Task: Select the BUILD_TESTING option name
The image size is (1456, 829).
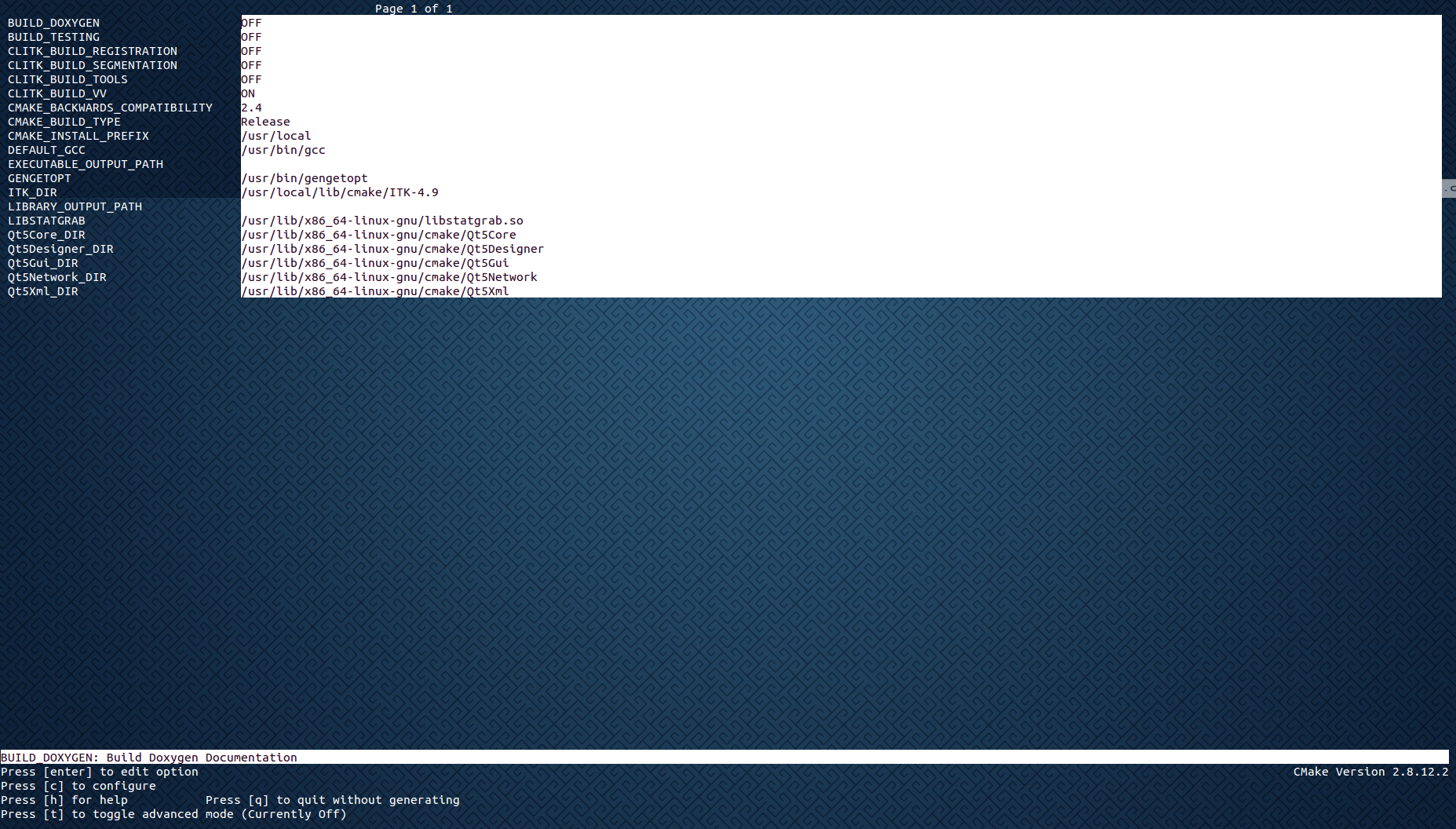Action: point(53,37)
